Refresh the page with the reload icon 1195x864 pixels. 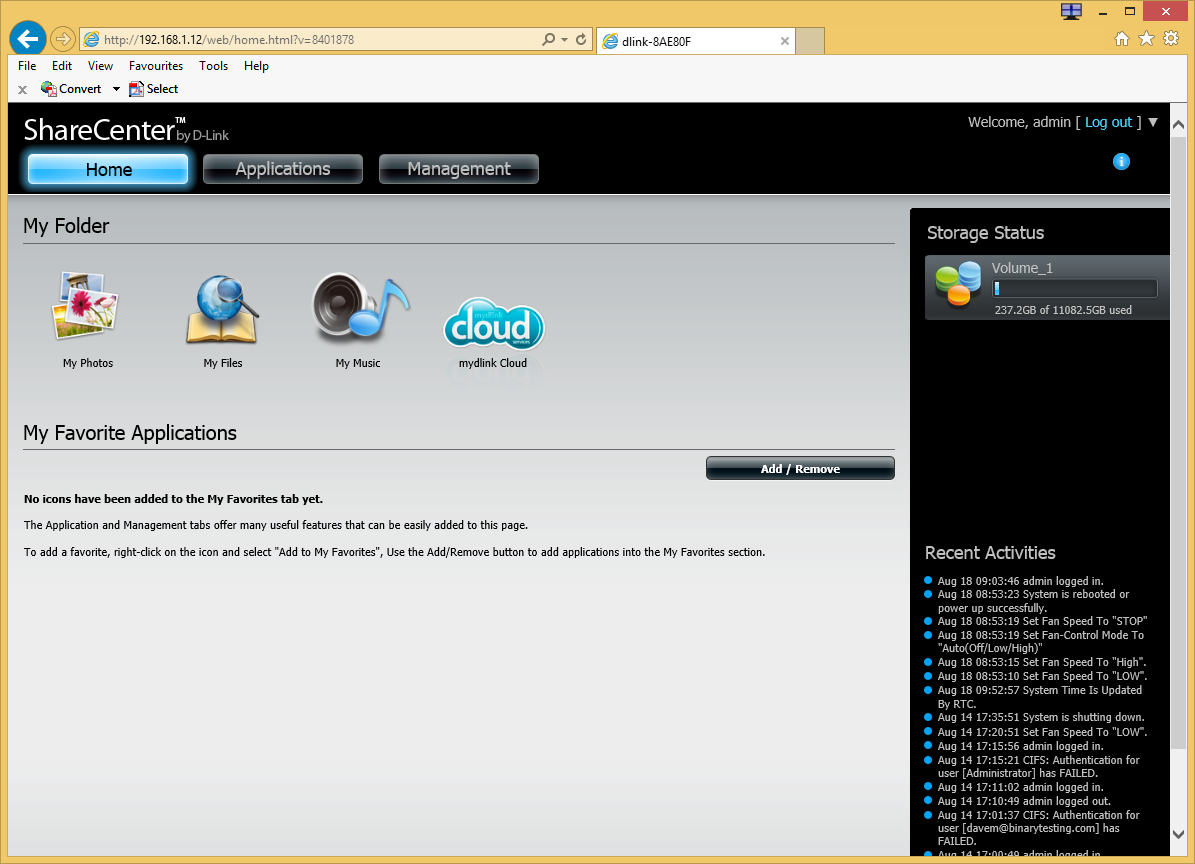tap(581, 40)
